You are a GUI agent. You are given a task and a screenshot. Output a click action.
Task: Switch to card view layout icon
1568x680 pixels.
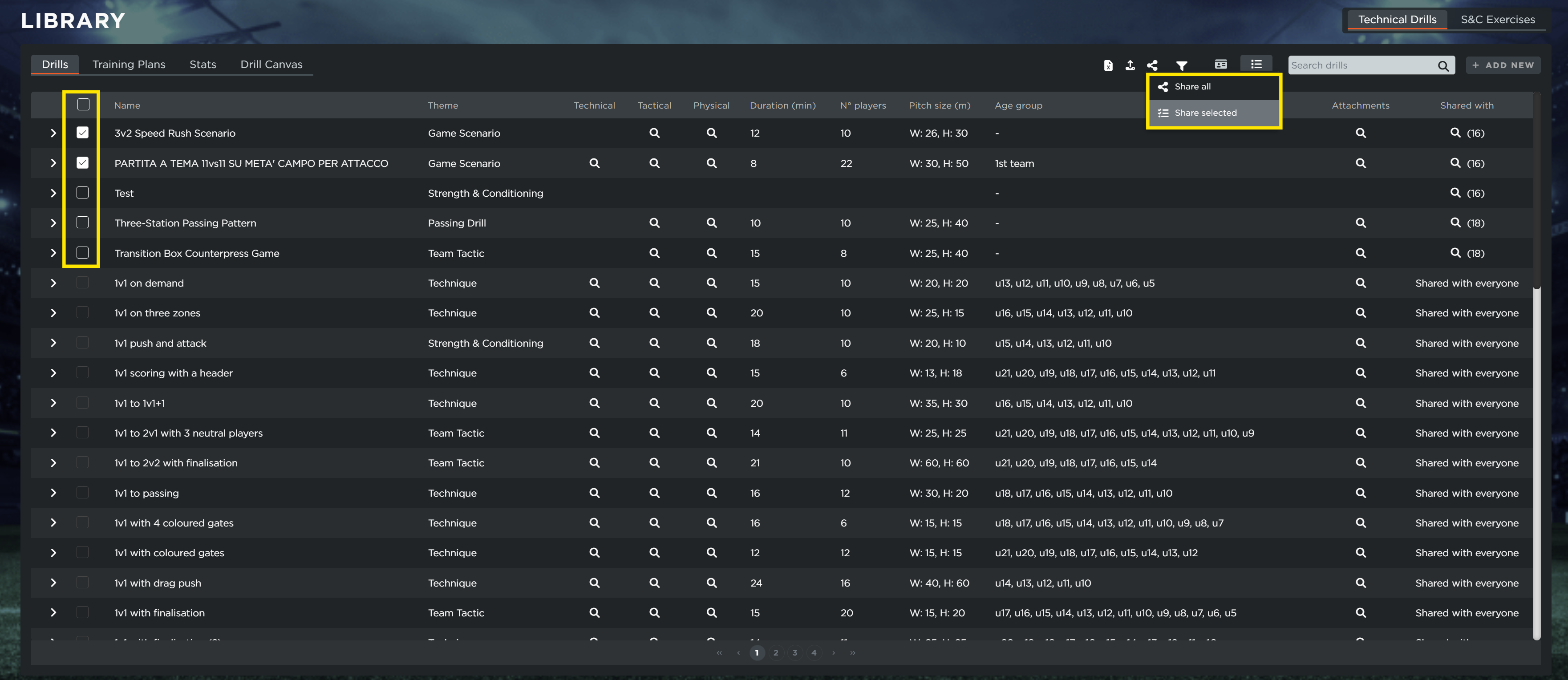[x=1220, y=65]
